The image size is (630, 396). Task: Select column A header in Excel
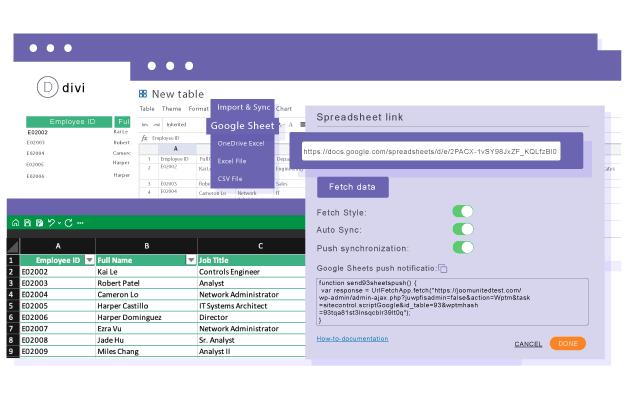click(x=58, y=246)
